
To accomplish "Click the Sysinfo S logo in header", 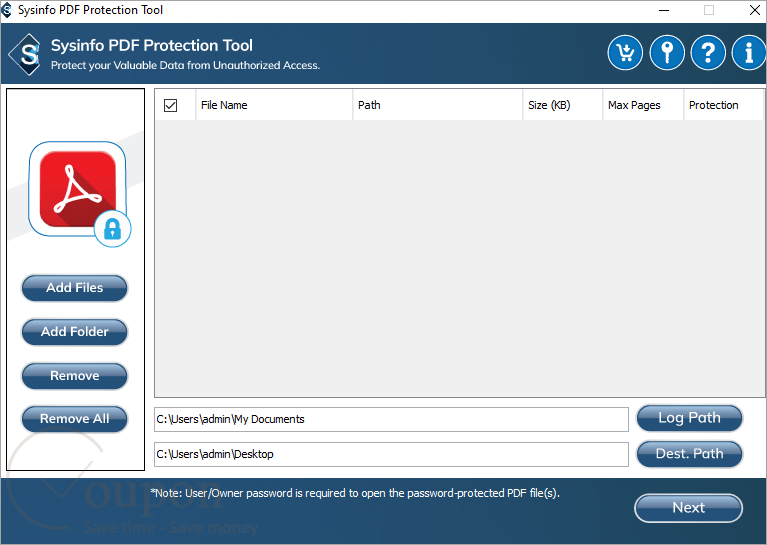I will coord(25,54).
